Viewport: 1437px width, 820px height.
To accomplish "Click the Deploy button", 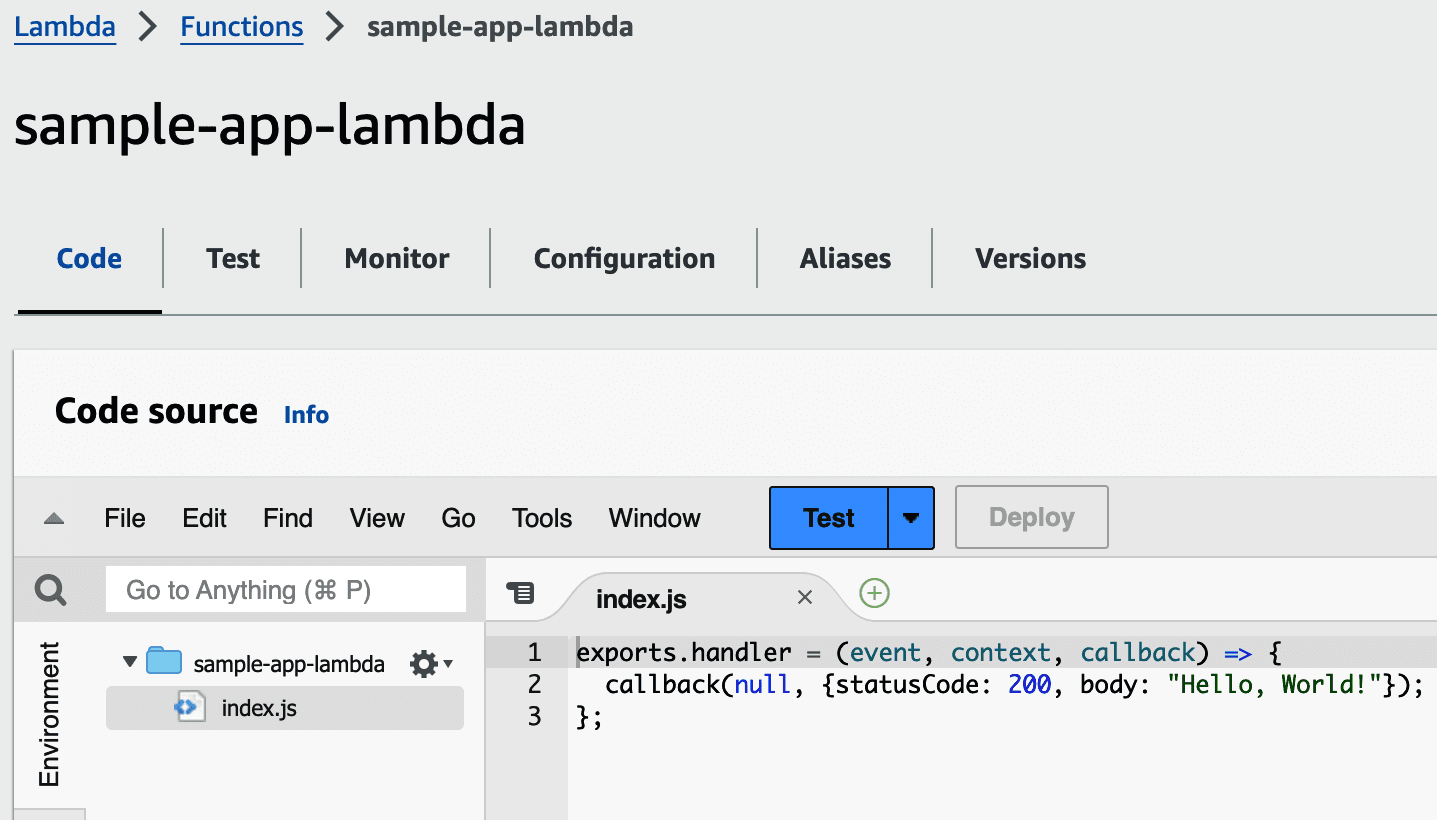I will point(1032,518).
